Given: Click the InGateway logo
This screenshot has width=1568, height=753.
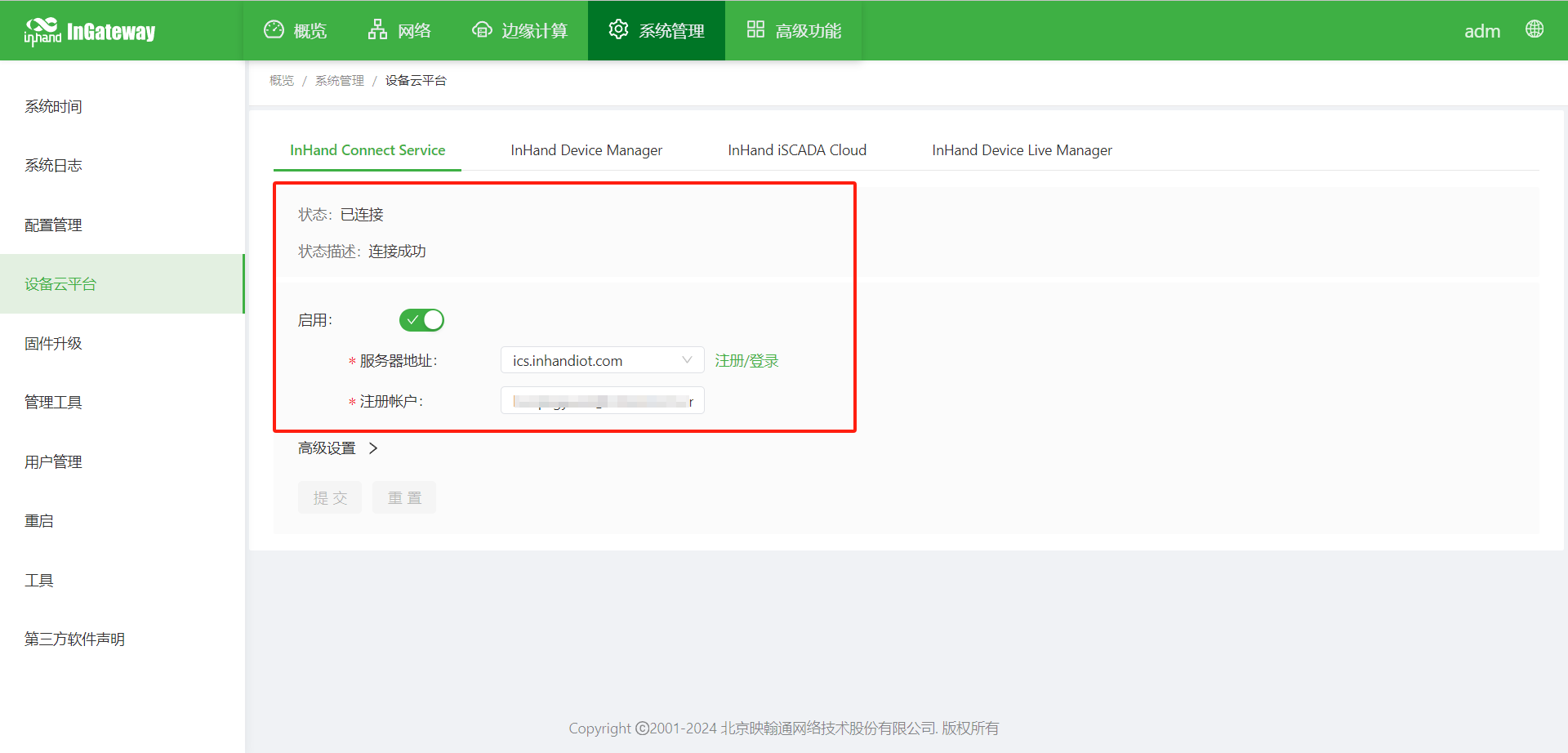Looking at the screenshot, I should pos(90,31).
